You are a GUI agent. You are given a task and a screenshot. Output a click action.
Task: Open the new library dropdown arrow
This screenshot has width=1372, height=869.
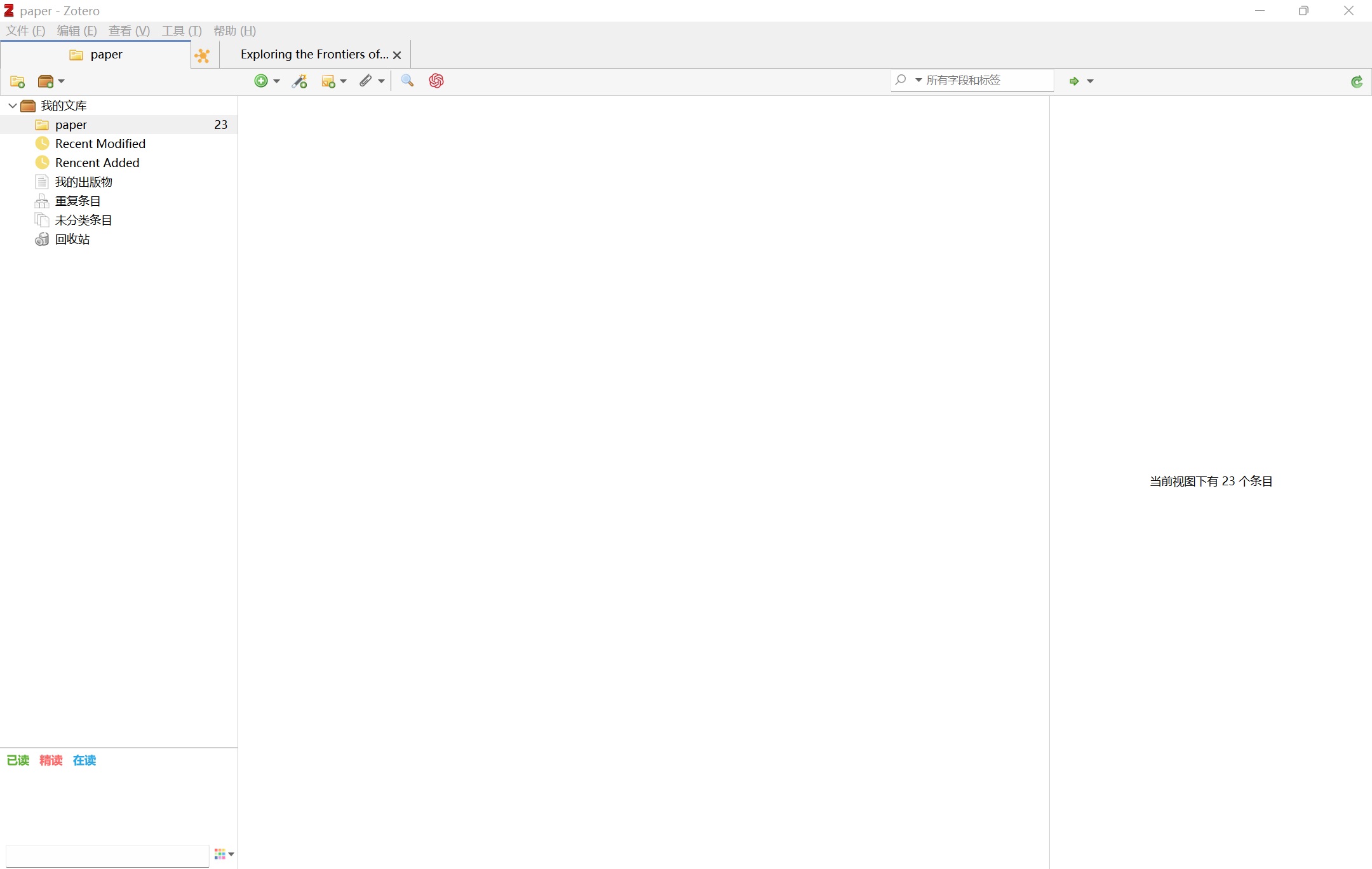[x=62, y=81]
